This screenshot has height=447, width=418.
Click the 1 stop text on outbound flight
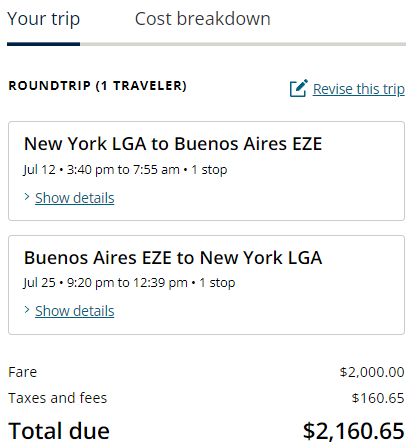click(x=209, y=170)
